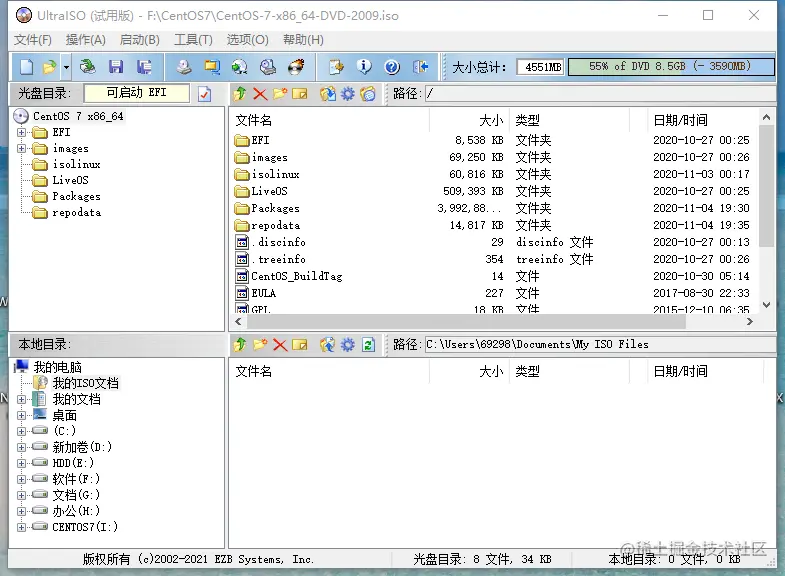This screenshot has width=785, height=576.
Task: Open the dropdown arrow next to Open icon
Action: (66, 67)
